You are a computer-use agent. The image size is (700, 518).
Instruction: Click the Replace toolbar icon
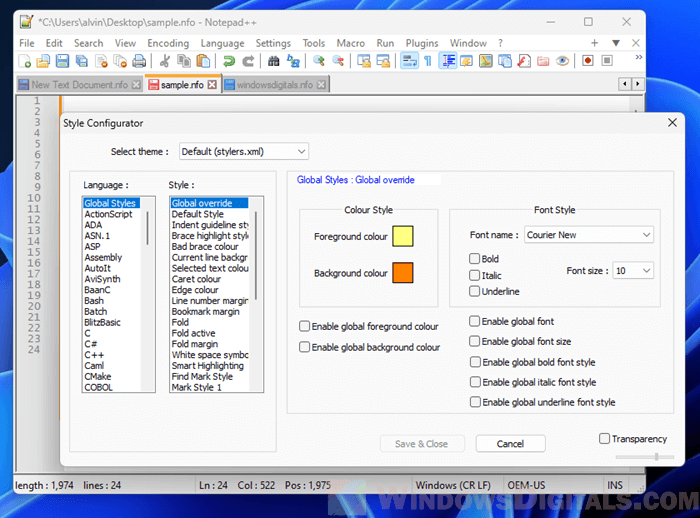(293, 61)
